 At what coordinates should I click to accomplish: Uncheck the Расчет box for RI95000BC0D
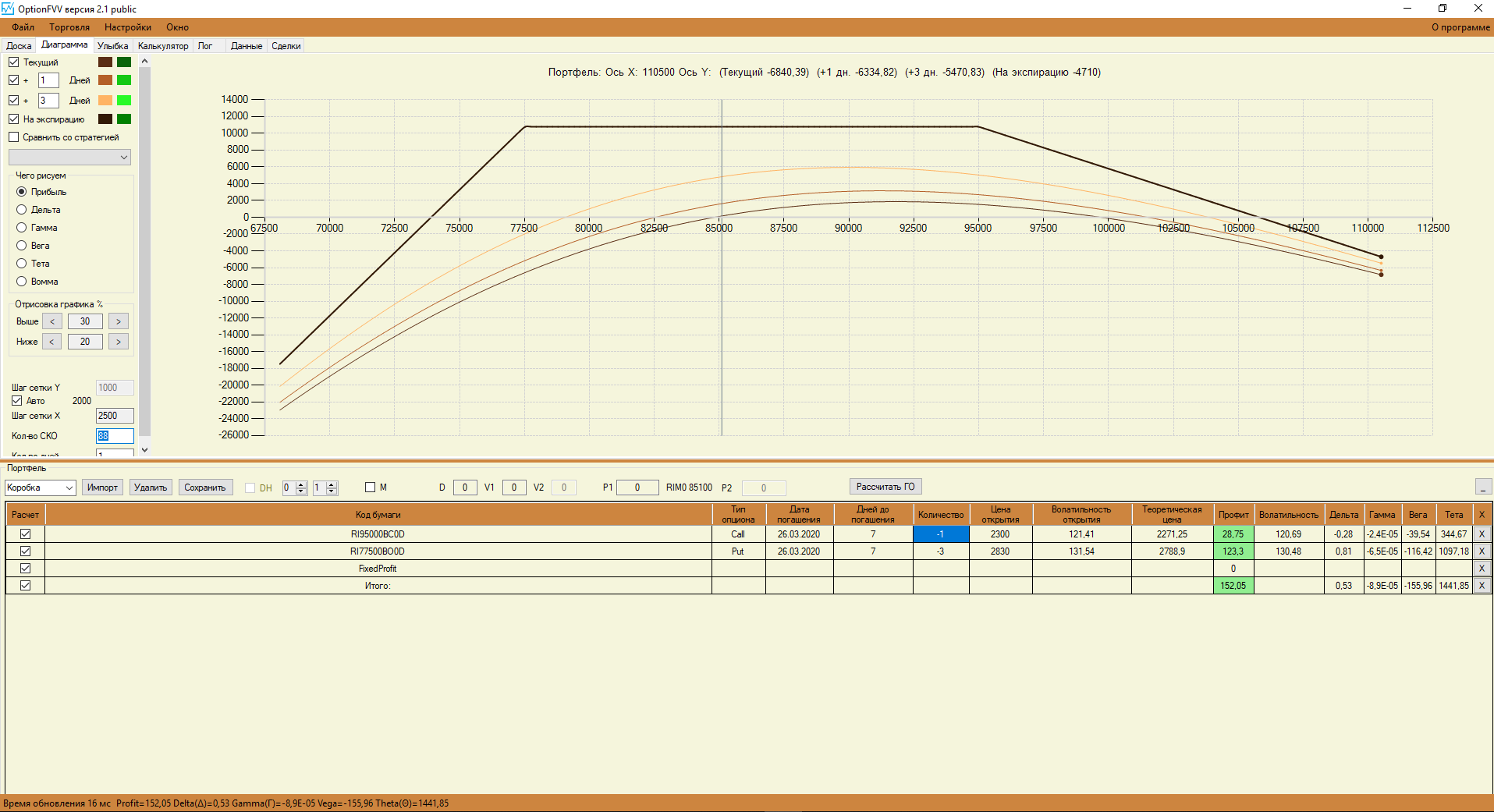[26, 534]
